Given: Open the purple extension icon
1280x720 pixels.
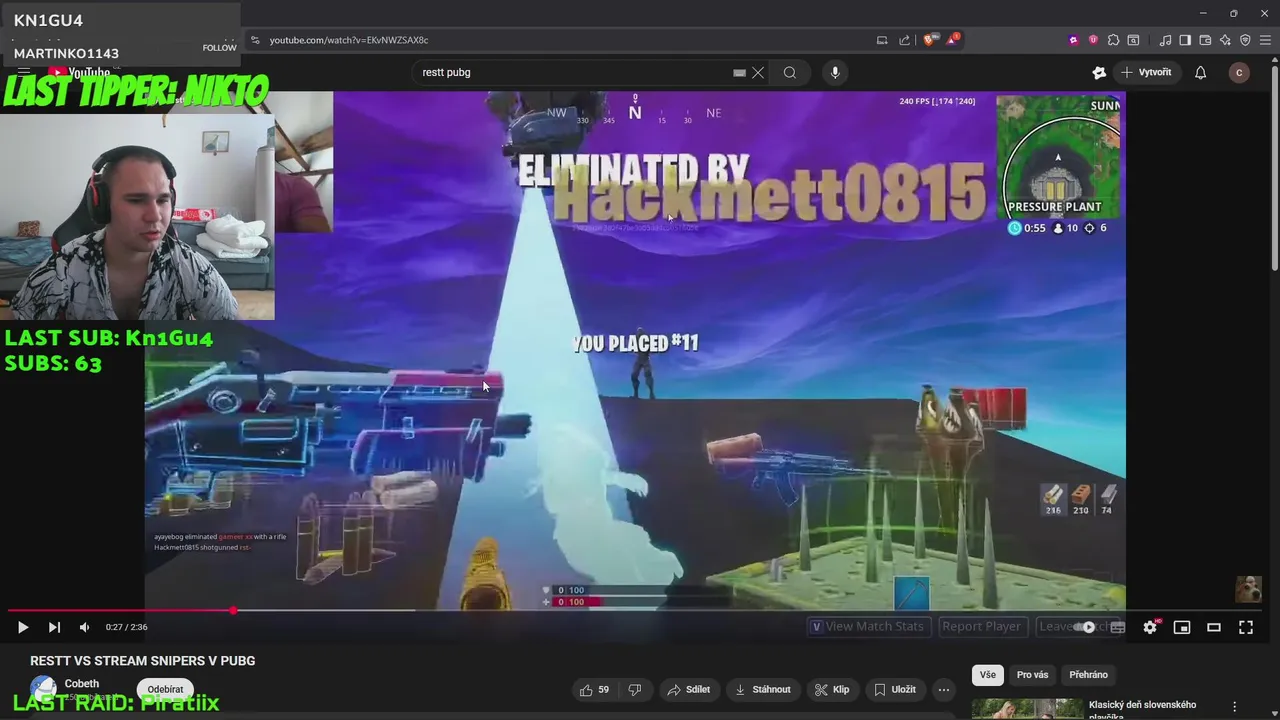Looking at the screenshot, I should click(1073, 40).
